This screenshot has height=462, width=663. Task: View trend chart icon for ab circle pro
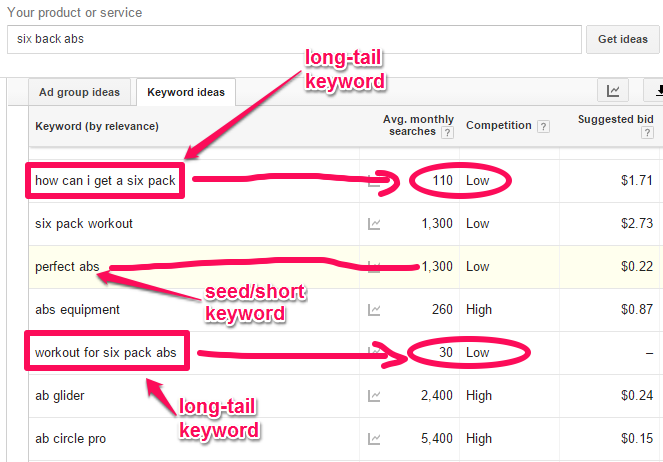374,439
